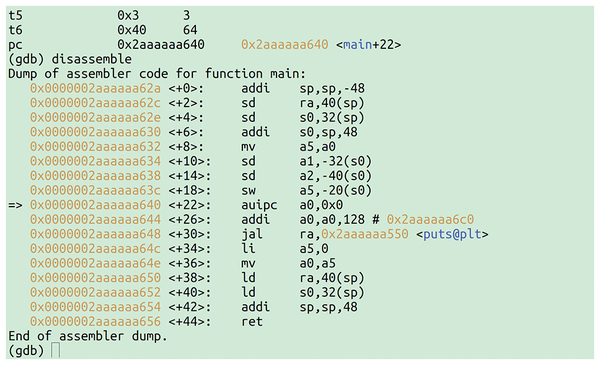Click the operand sp,sp,-48
Screen dimensions: 600x365
coord(332,89)
